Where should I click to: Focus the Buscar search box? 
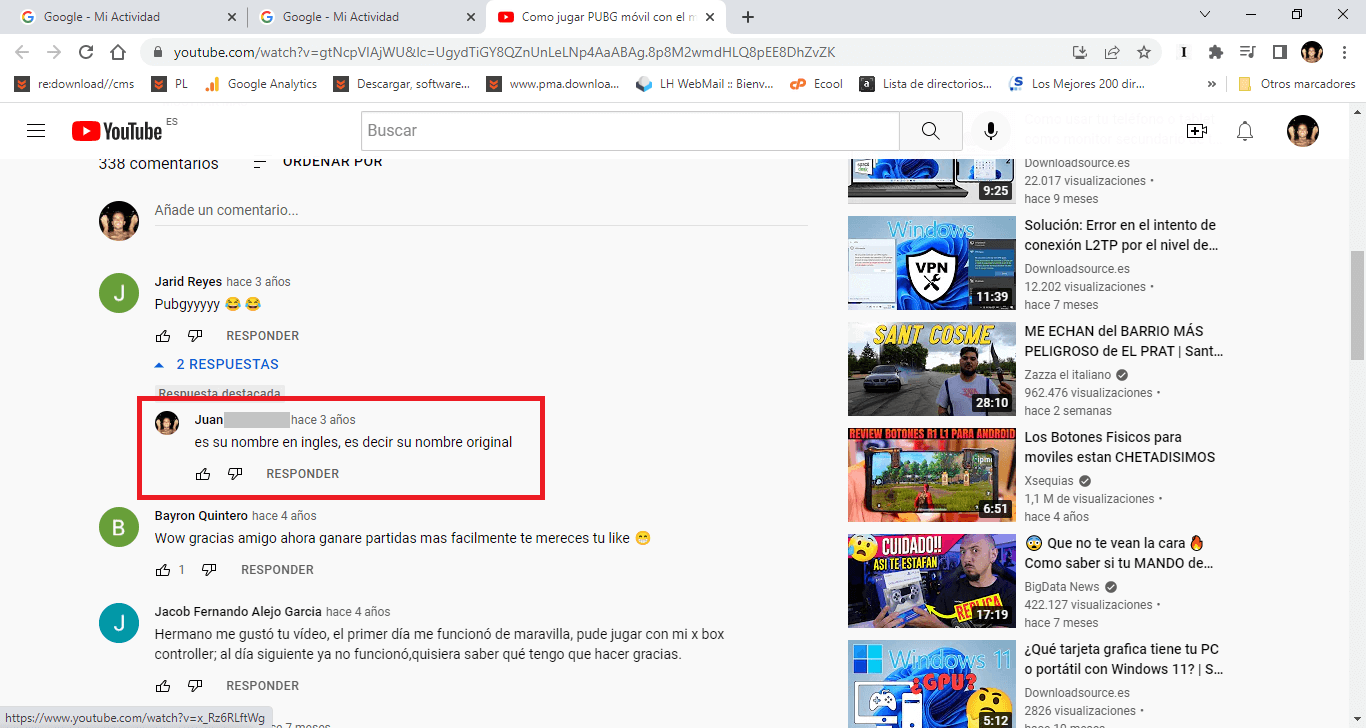click(x=630, y=131)
